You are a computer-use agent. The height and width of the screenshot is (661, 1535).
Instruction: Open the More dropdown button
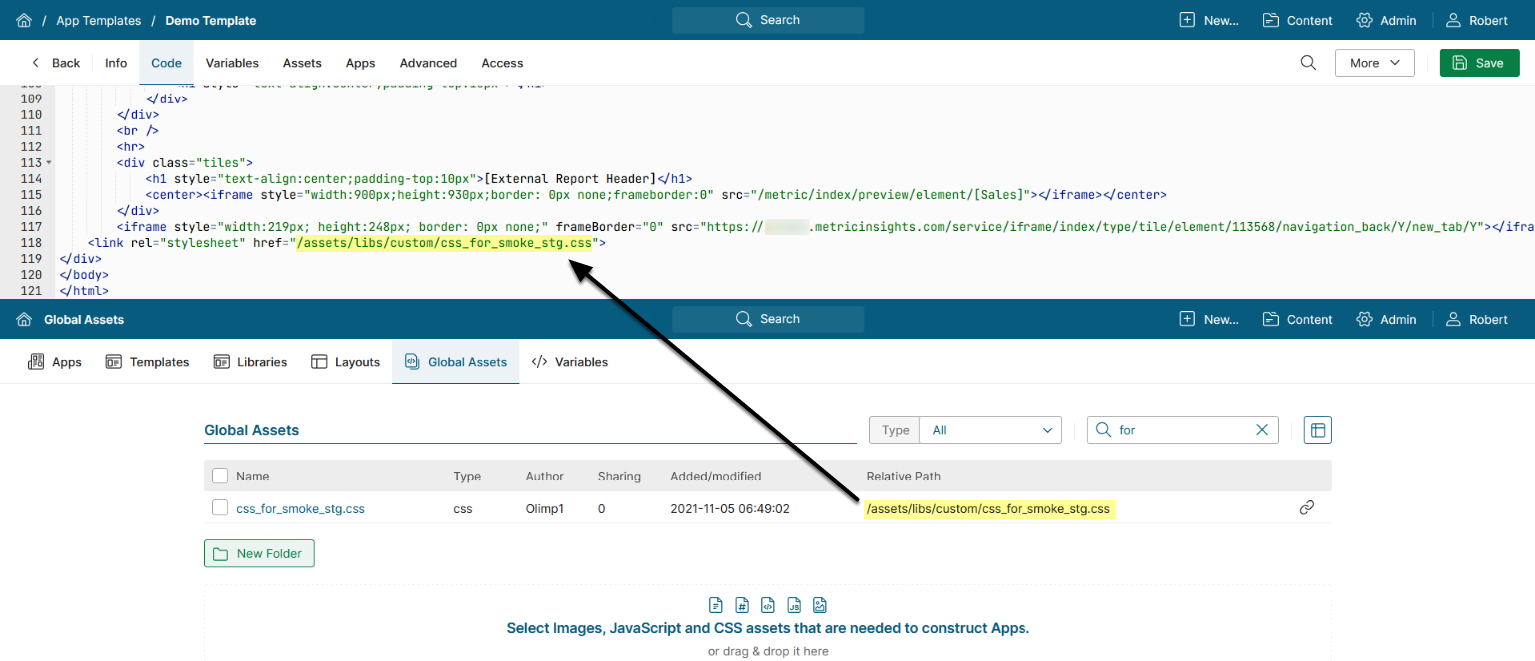pyautogui.click(x=1374, y=63)
